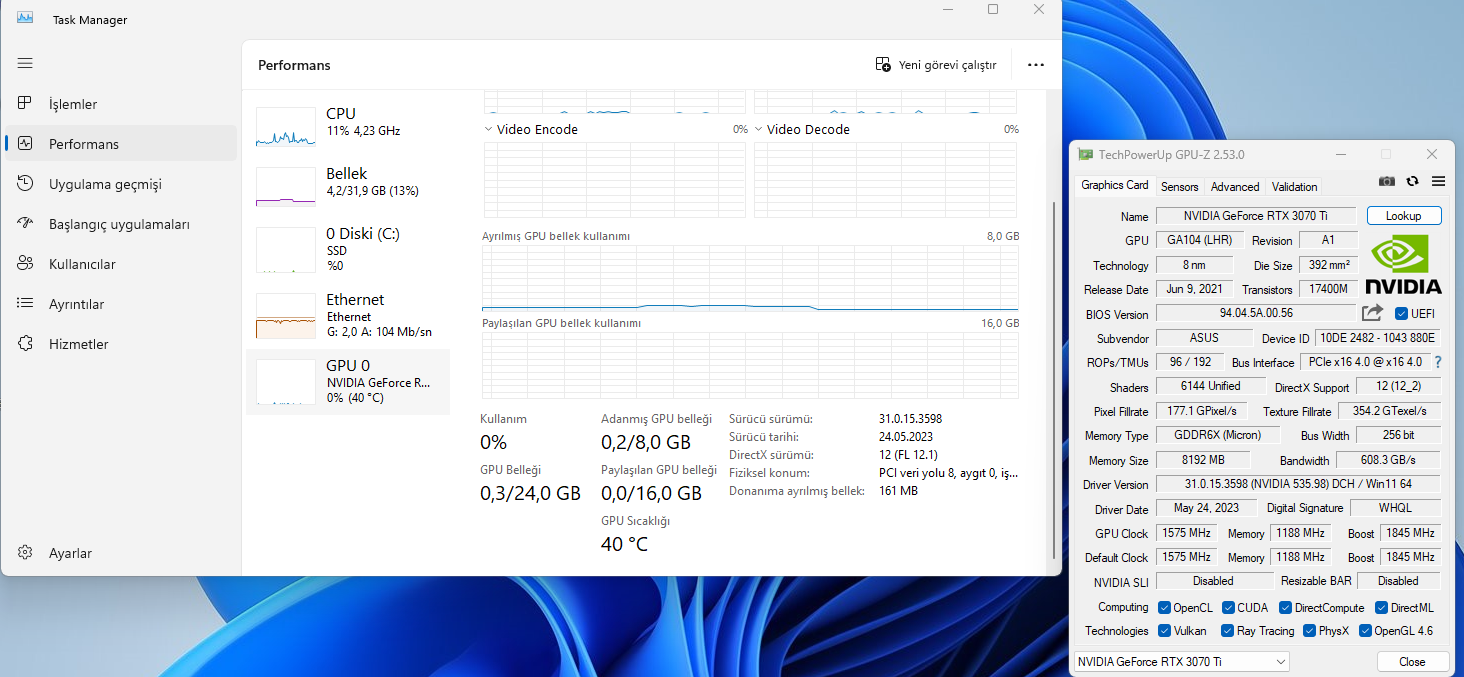Click the BIOS Version field 94.04.5A.00.56
1464x677 pixels.
point(1256,313)
